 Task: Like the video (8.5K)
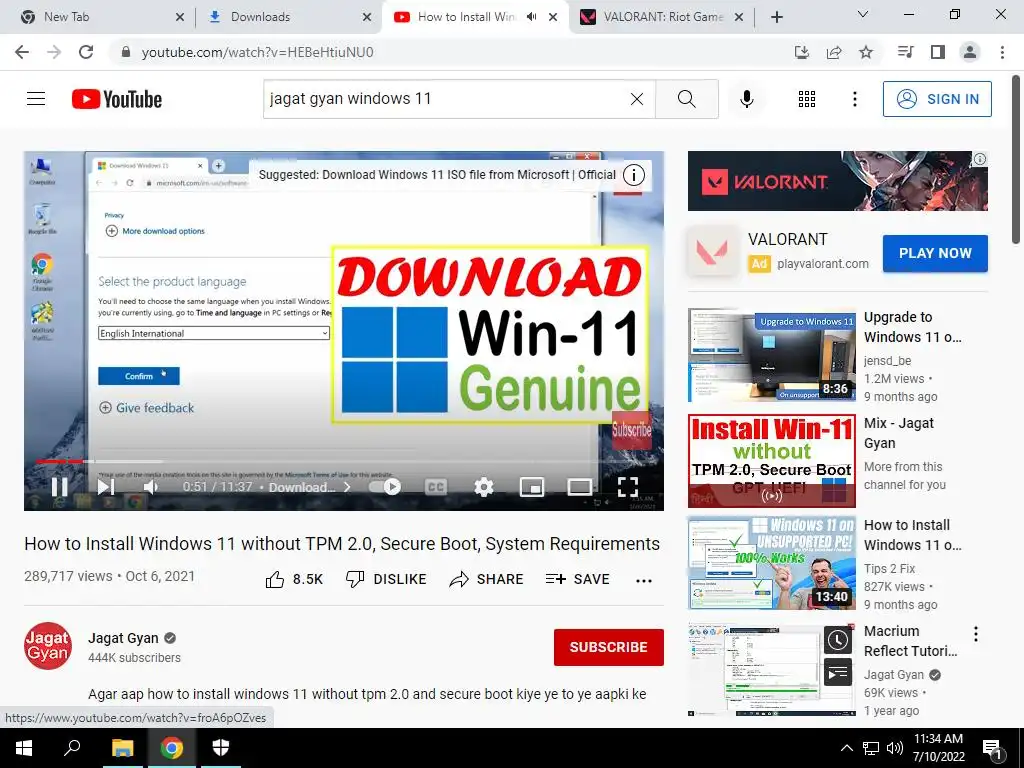(x=294, y=579)
